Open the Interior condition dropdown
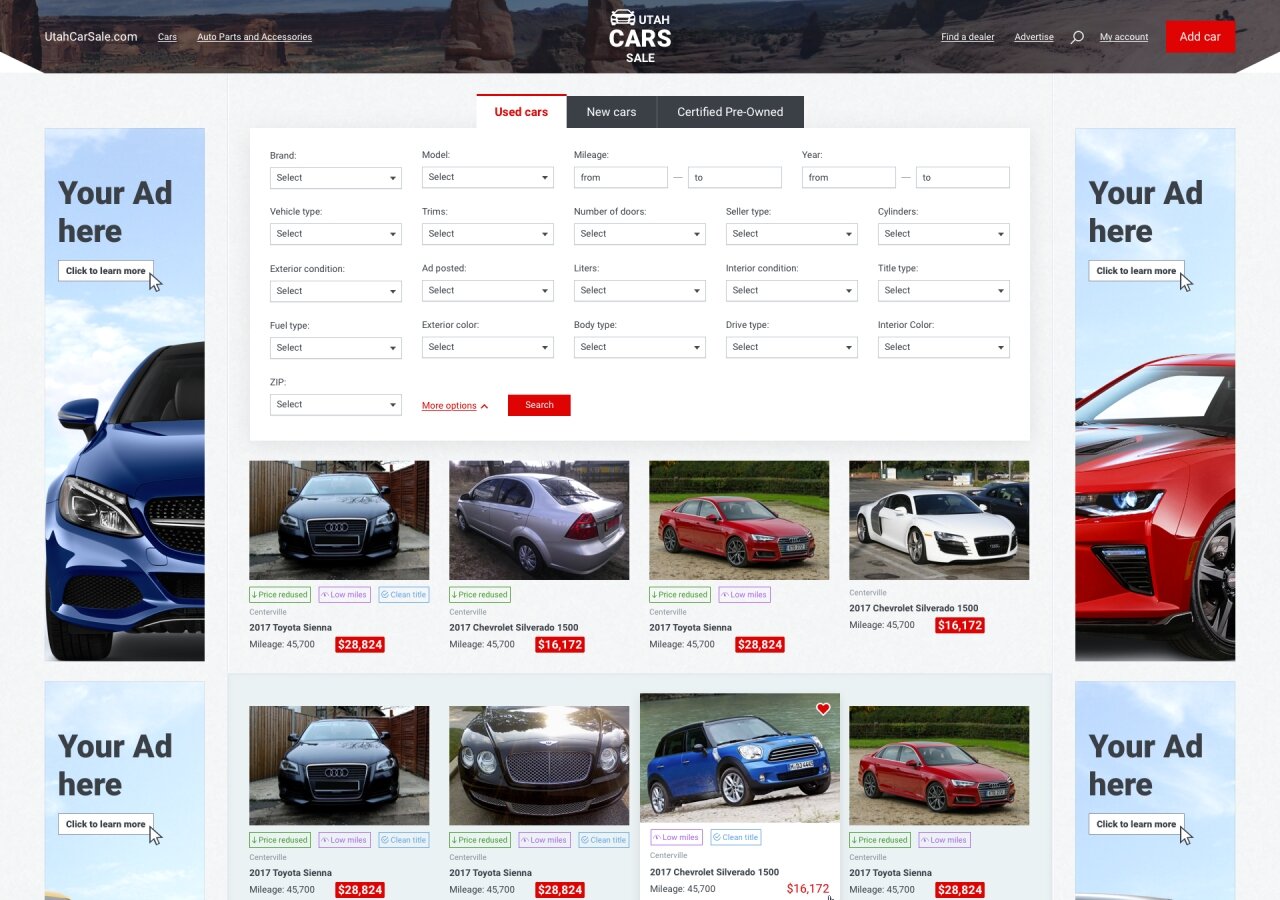This screenshot has height=900, width=1280. (792, 291)
